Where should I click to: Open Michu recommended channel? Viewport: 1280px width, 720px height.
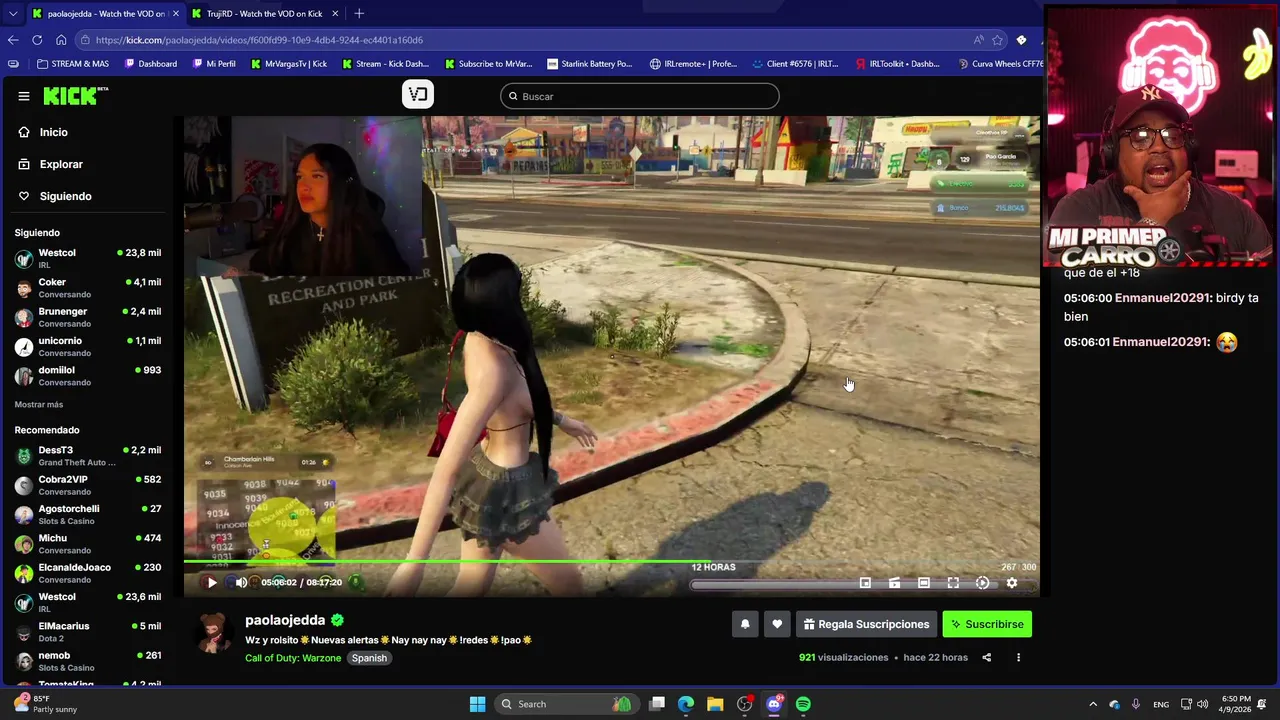pyautogui.click(x=88, y=544)
